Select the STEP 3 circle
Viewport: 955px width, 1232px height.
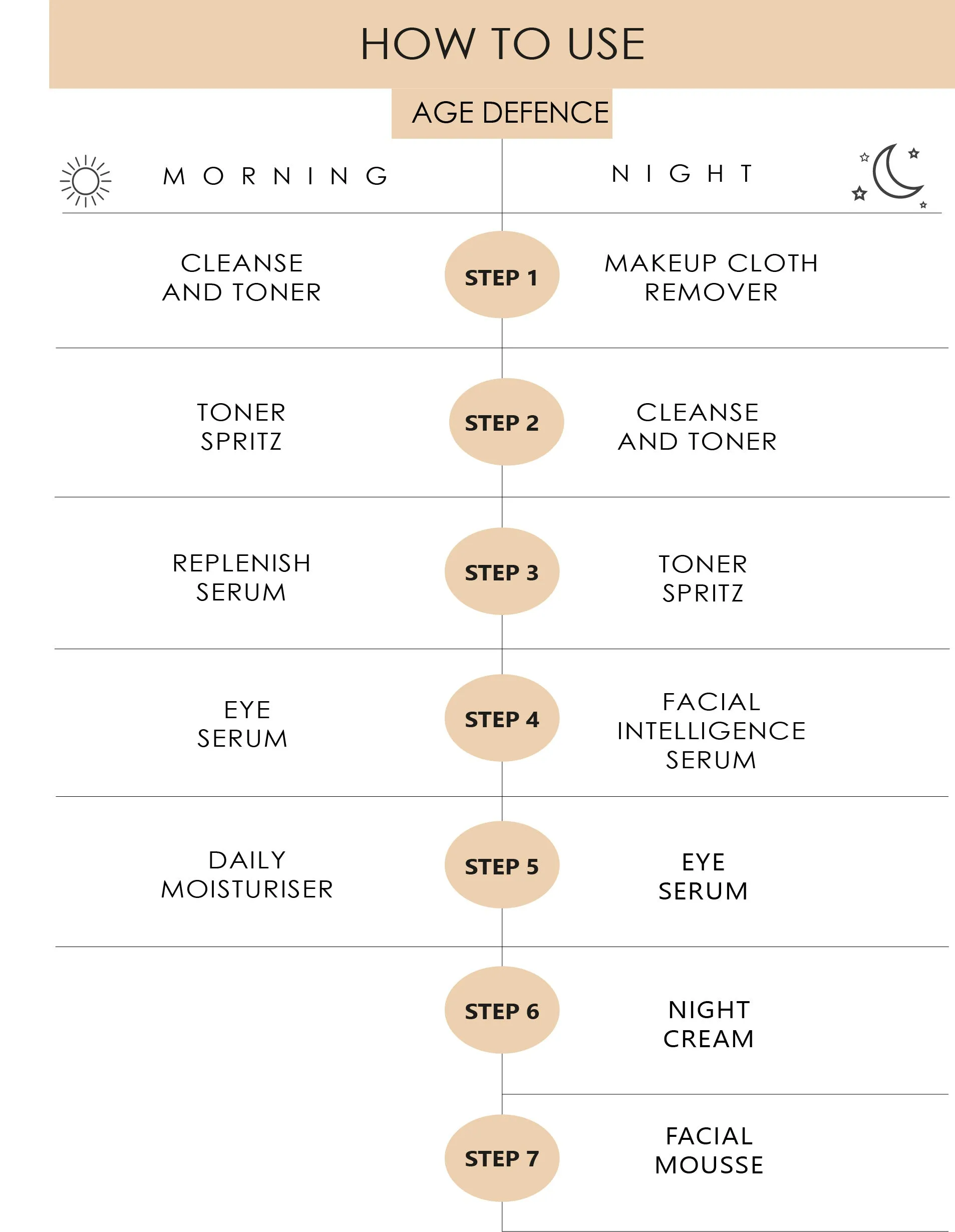coord(501,571)
